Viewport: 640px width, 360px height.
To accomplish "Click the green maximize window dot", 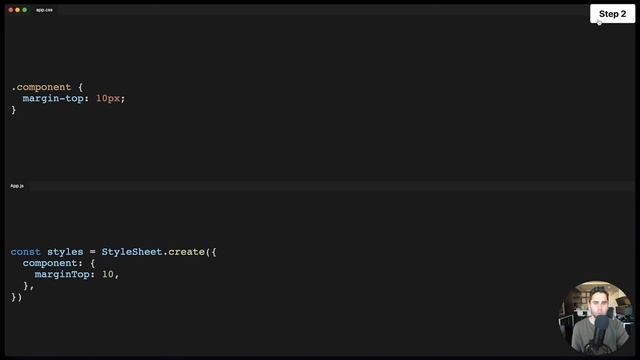I will point(24,10).
